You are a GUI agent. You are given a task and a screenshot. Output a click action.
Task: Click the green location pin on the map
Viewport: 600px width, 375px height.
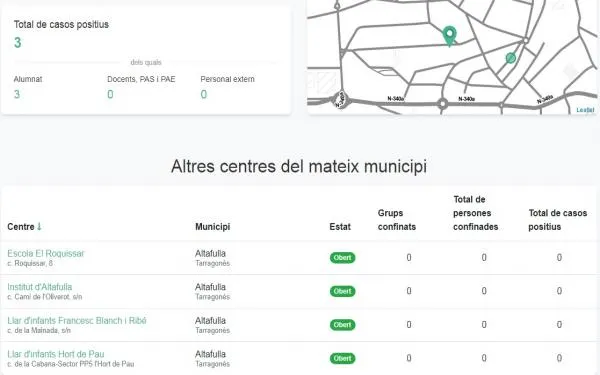[x=450, y=36]
